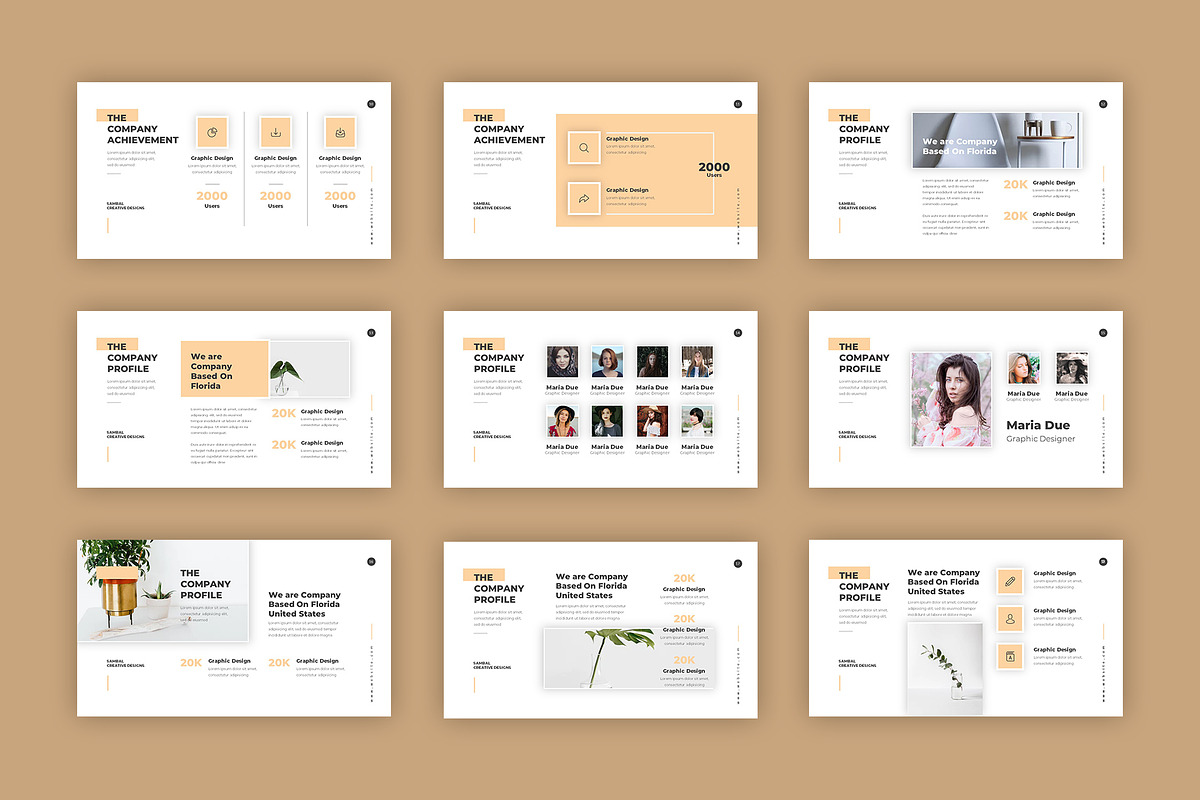Screen dimensions: 1200x800
Task: Click the pie chart icon tile
Action: (212, 133)
